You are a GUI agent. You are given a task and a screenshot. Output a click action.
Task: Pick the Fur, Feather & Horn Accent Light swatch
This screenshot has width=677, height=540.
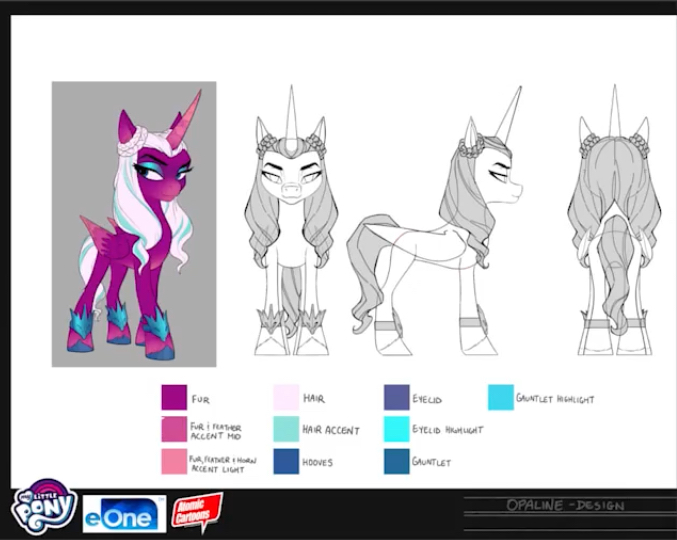(x=174, y=461)
